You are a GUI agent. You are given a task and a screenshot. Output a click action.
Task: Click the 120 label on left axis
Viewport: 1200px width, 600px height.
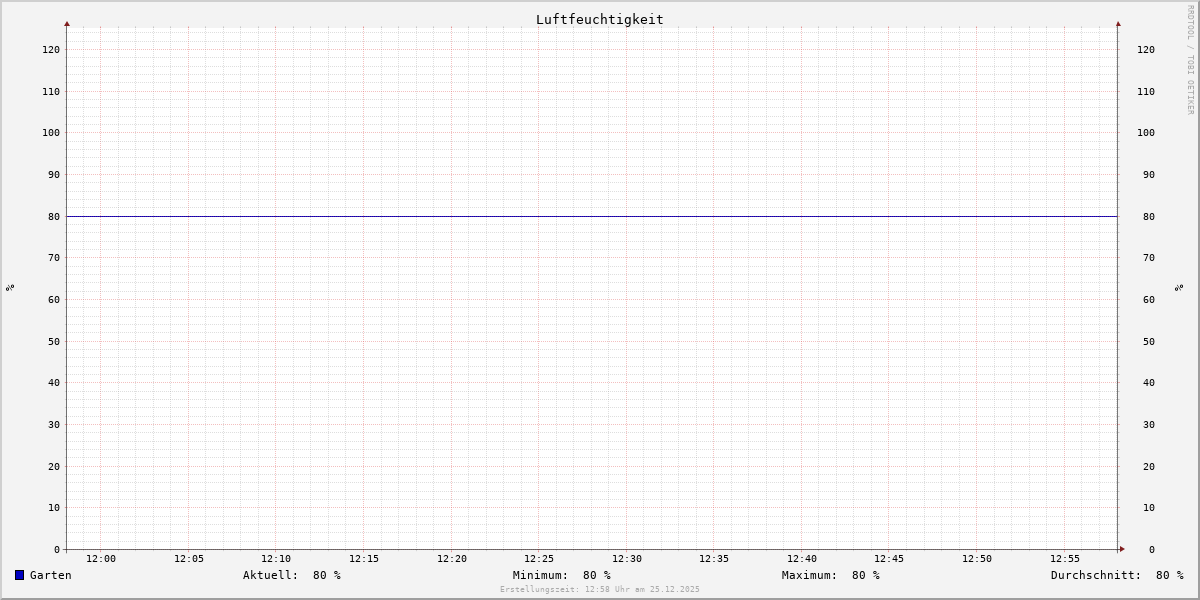tap(51, 49)
